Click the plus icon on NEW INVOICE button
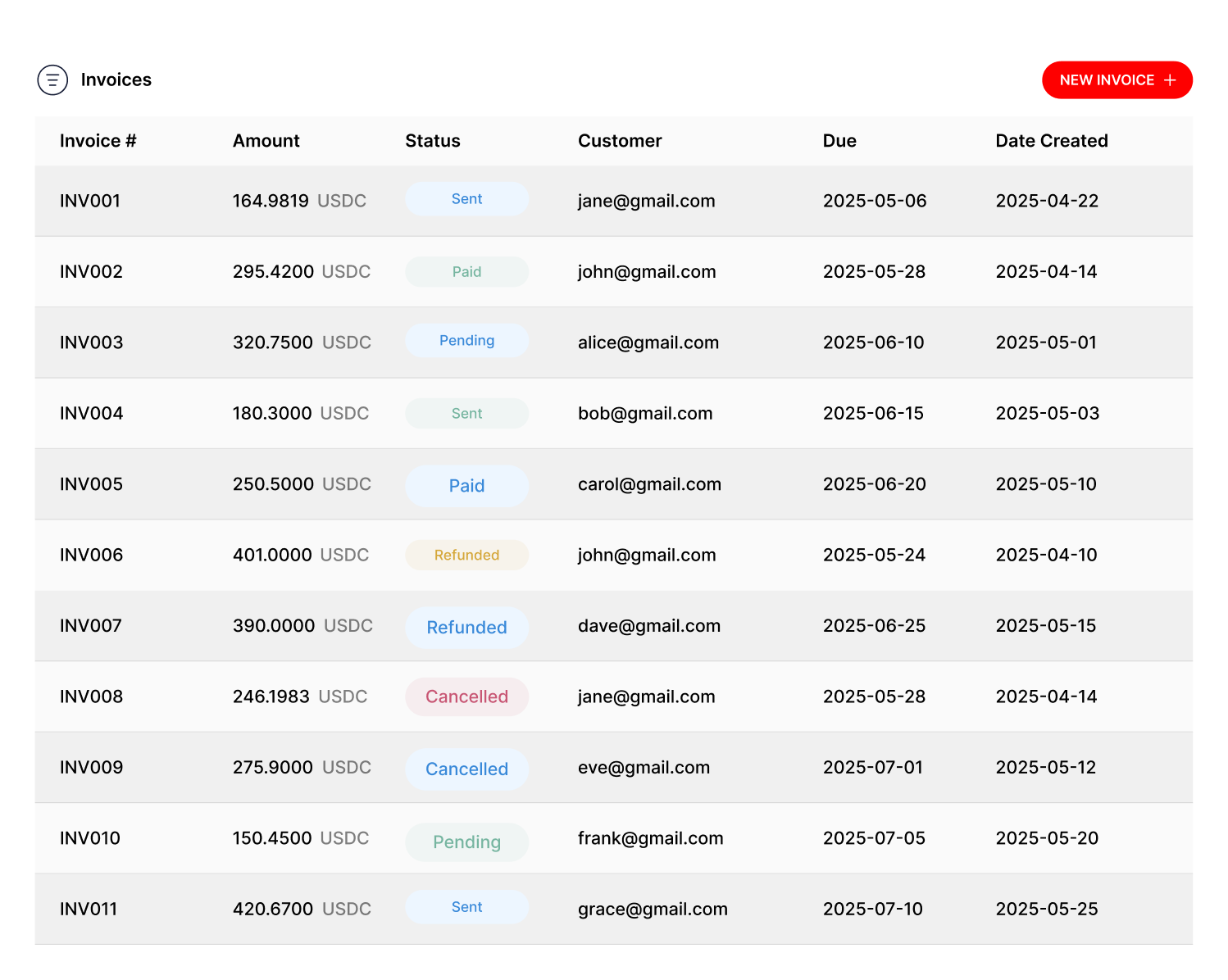Image resolution: width=1228 pixels, height=980 pixels. tap(1169, 79)
